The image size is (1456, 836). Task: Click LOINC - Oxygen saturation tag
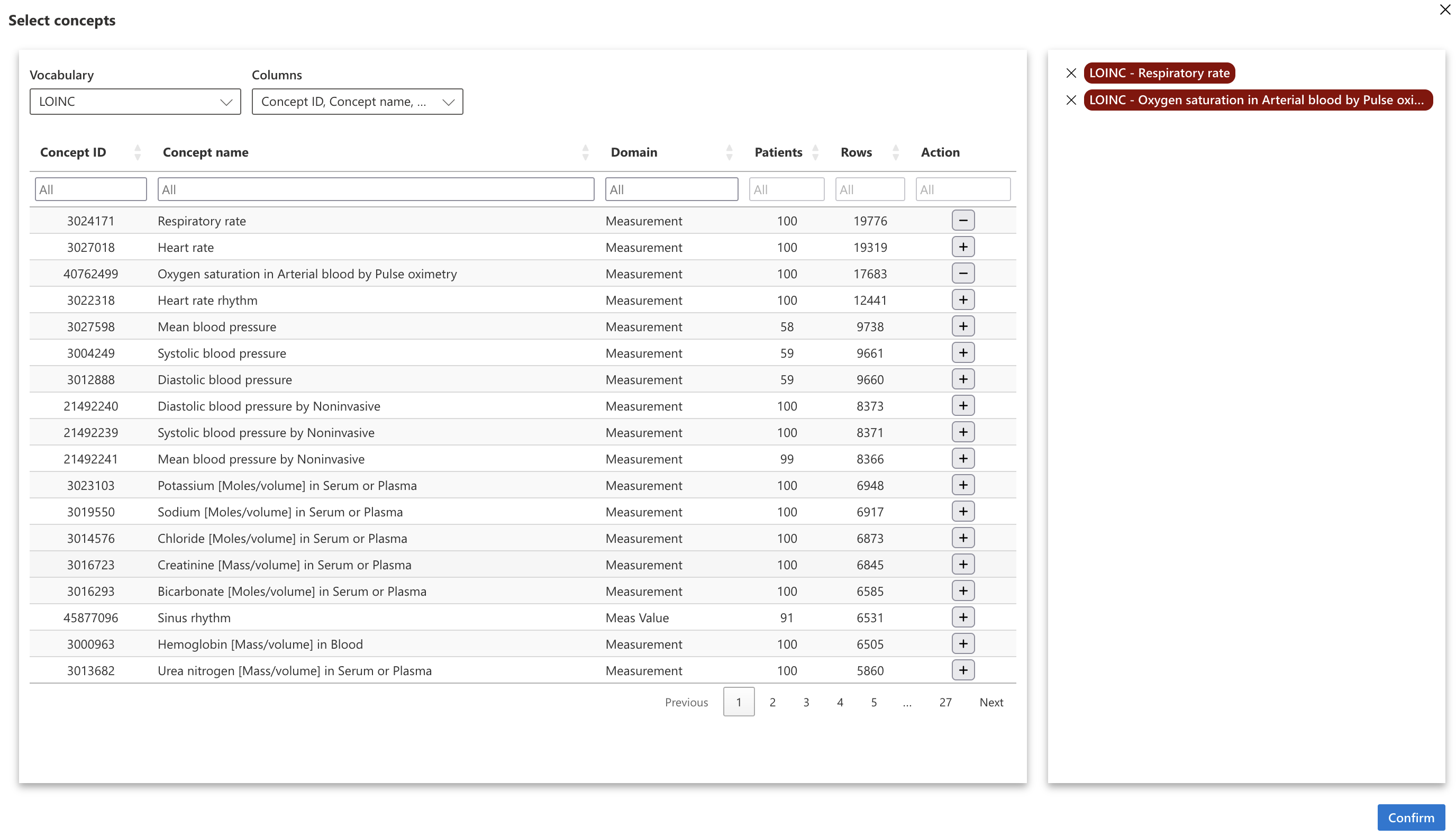click(1258, 100)
